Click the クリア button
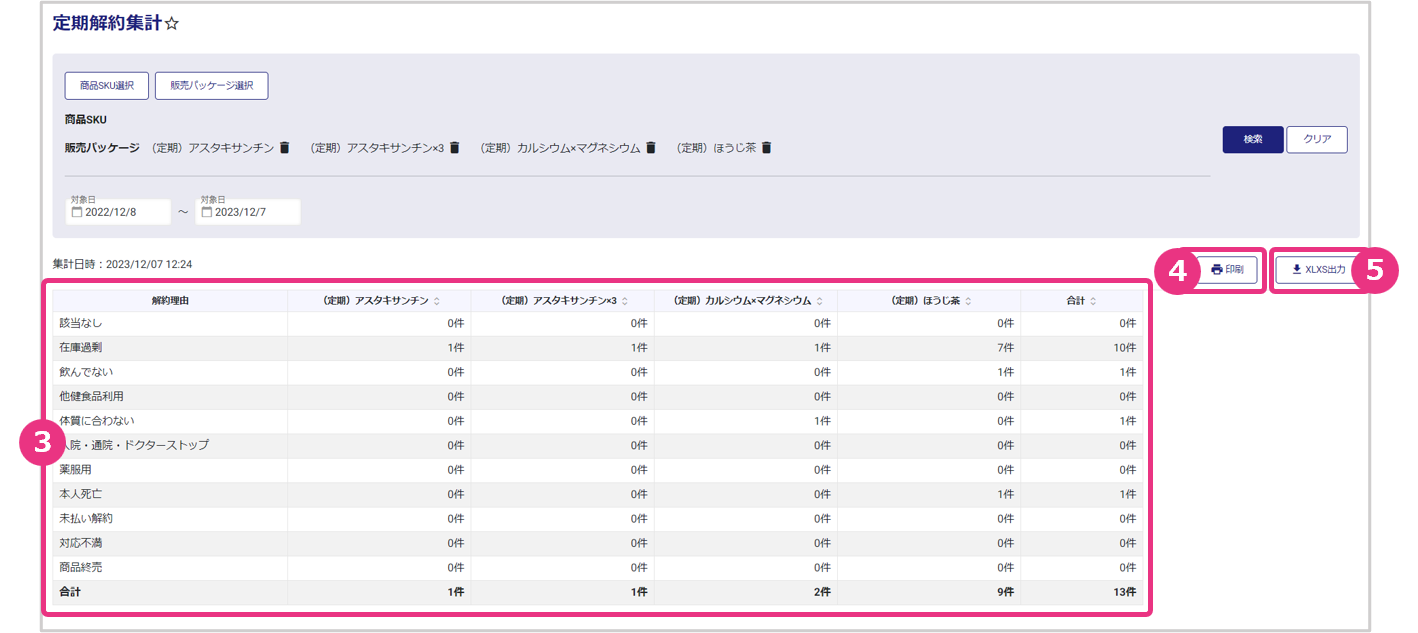The image size is (1418, 633). pyautogui.click(x=1316, y=140)
